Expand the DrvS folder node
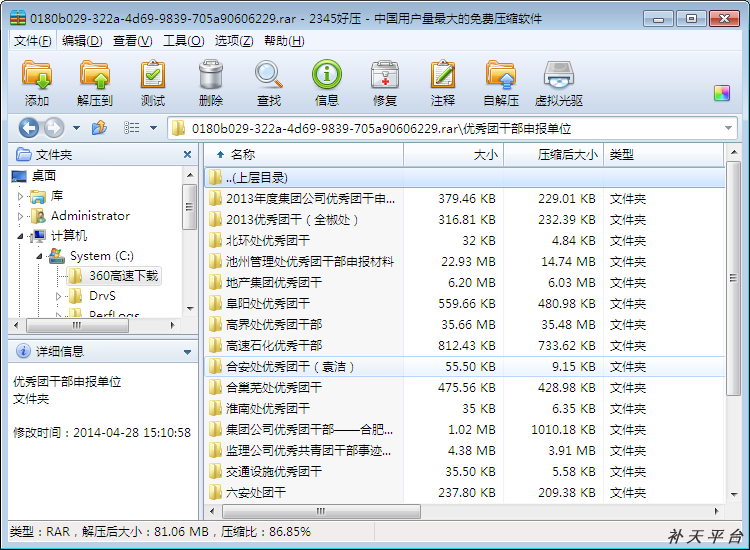This screenshot has width=750, height=550. [58, 296]
